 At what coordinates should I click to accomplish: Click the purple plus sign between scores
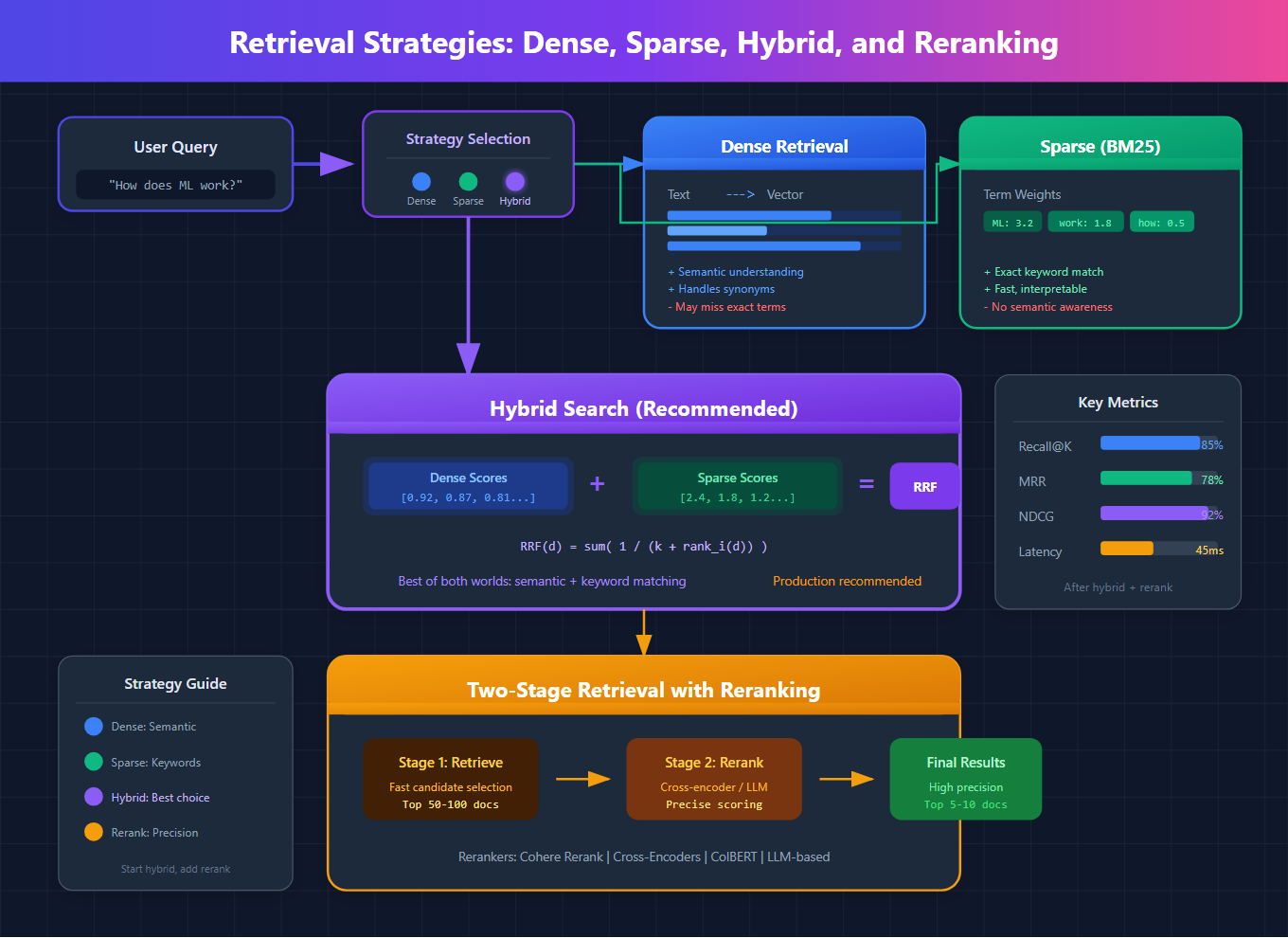point(597,484)
